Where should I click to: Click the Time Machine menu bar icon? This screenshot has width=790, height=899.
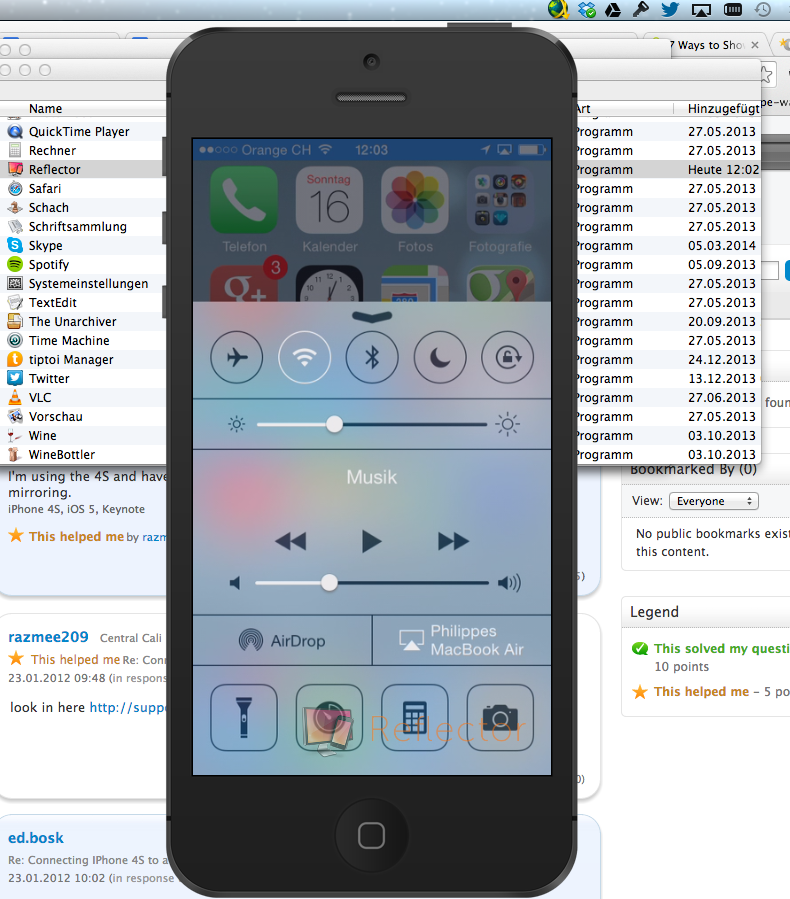click(x=763, y=10)
